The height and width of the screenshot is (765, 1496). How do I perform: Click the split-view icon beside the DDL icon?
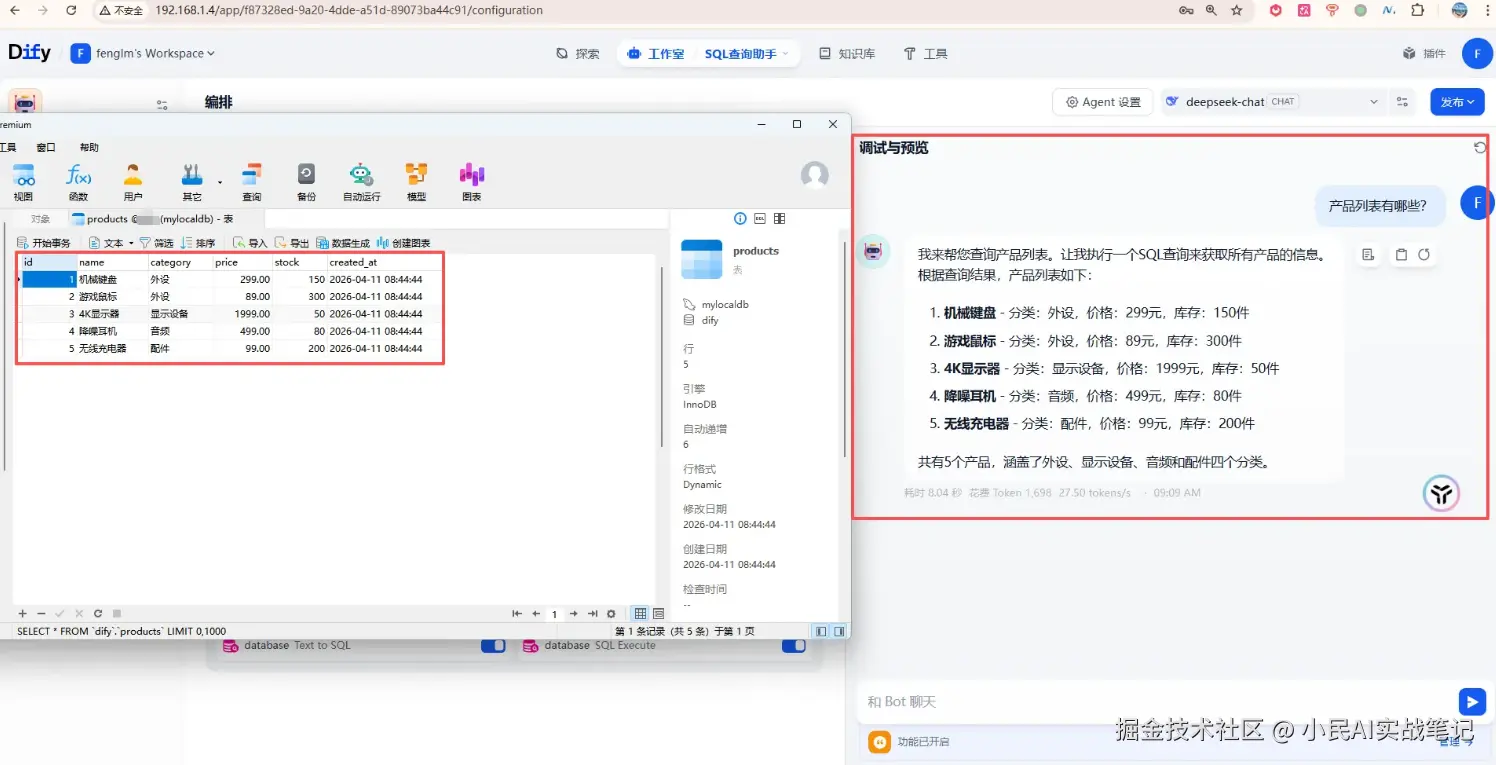[x=780, y=218]
